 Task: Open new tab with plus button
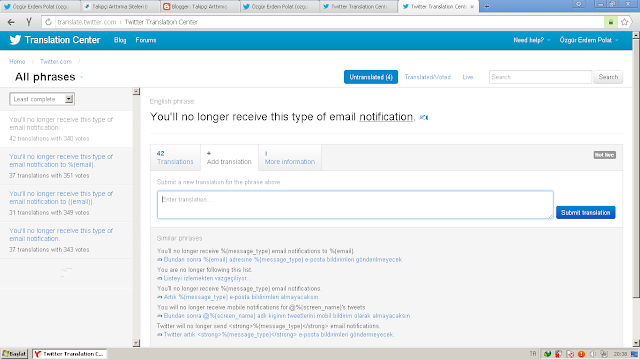point(487,7)
